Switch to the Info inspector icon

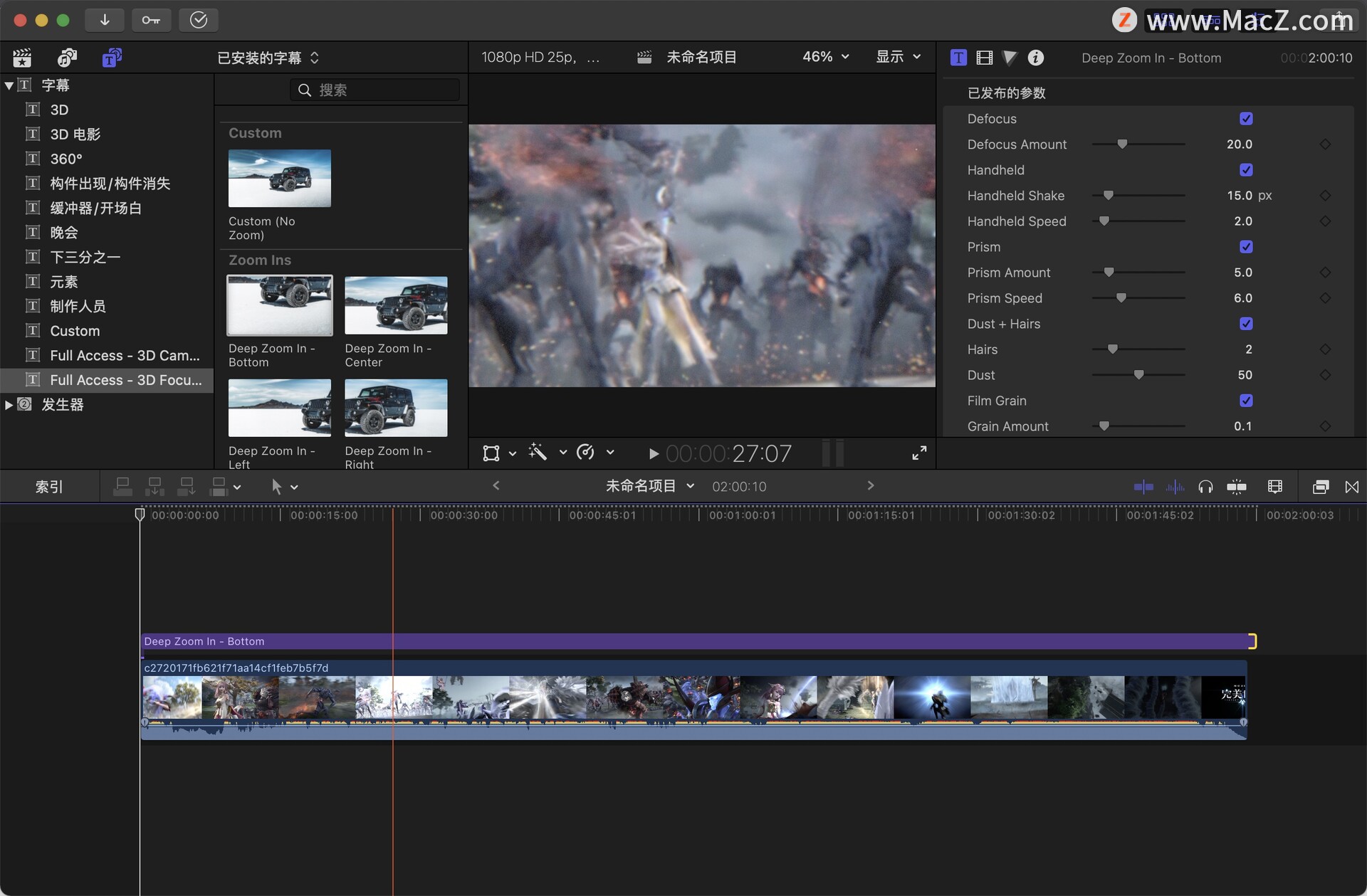coord(1035,58)
